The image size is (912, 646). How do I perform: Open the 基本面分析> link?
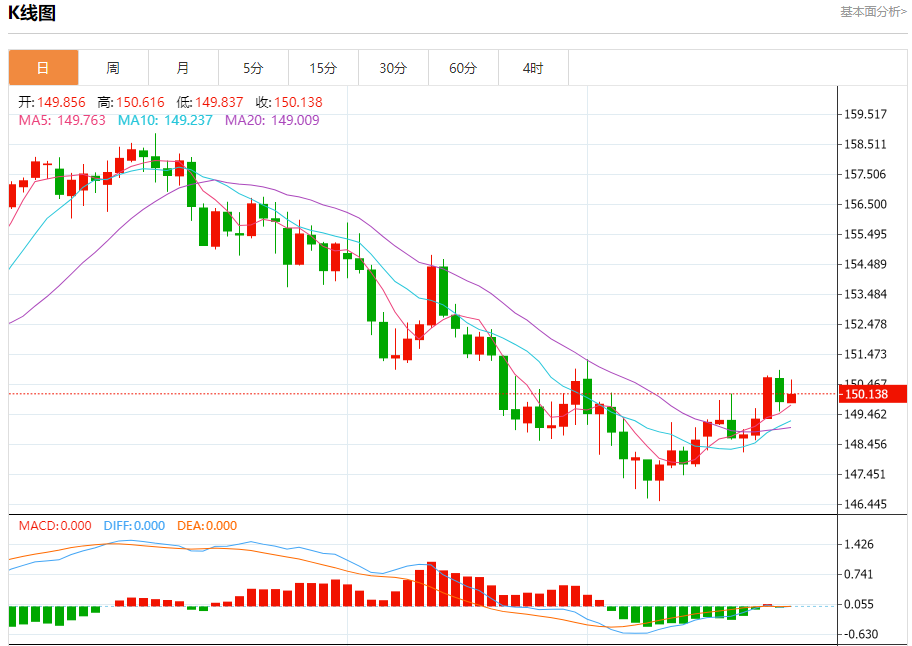tap(873, 12)
